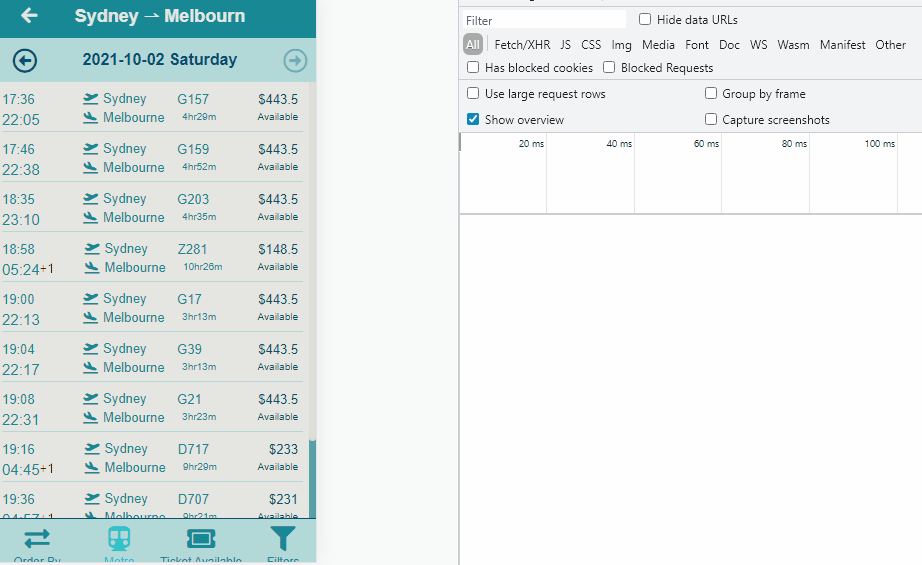Check Has blocked cookies option

473,68
